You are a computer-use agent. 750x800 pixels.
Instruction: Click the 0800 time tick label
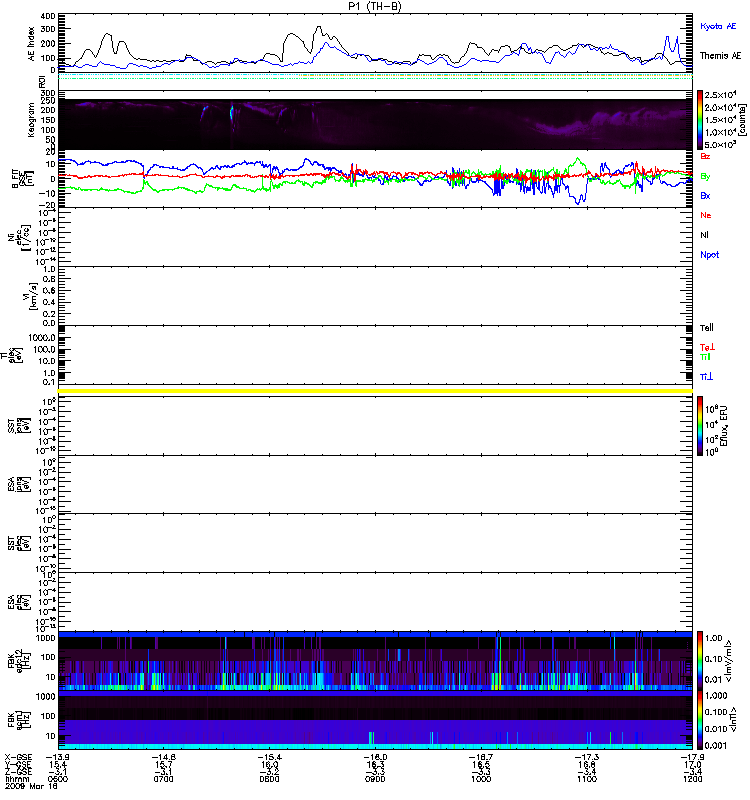tap(269, 779)
